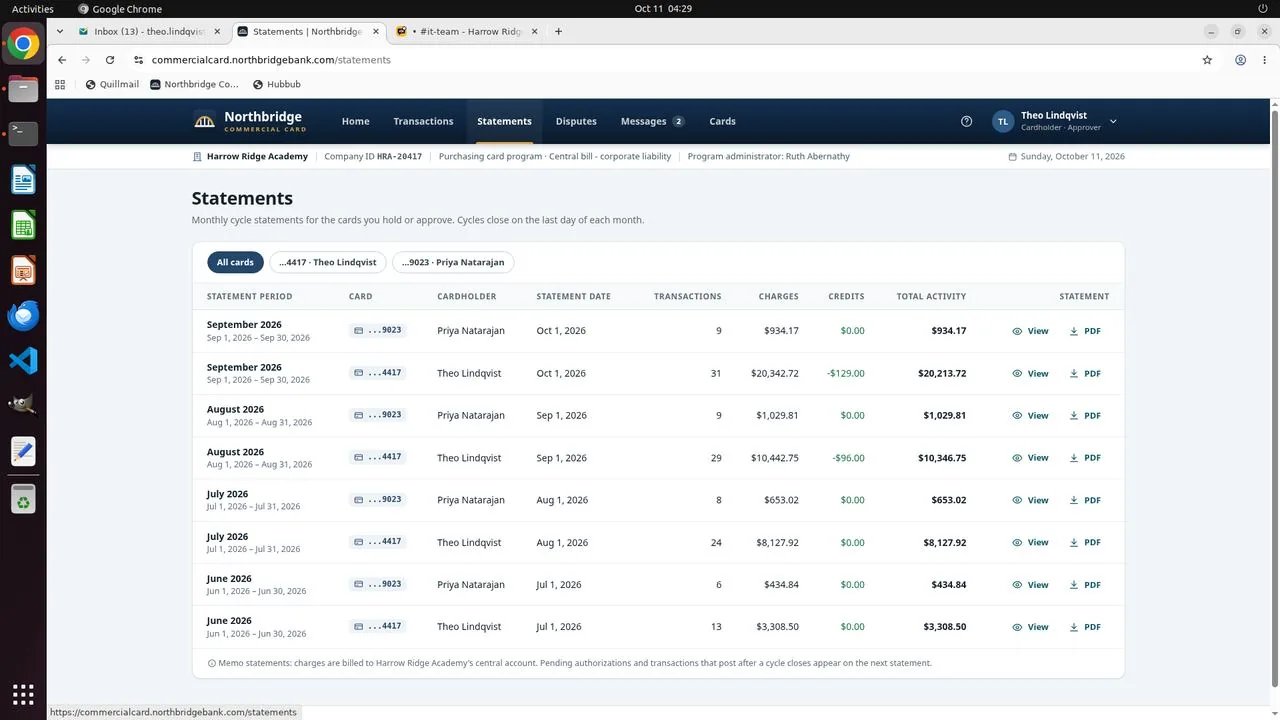Switch to the Cards tab
Screen dimensions: 1280x720
pyautogui.click(x=722, y=121)
